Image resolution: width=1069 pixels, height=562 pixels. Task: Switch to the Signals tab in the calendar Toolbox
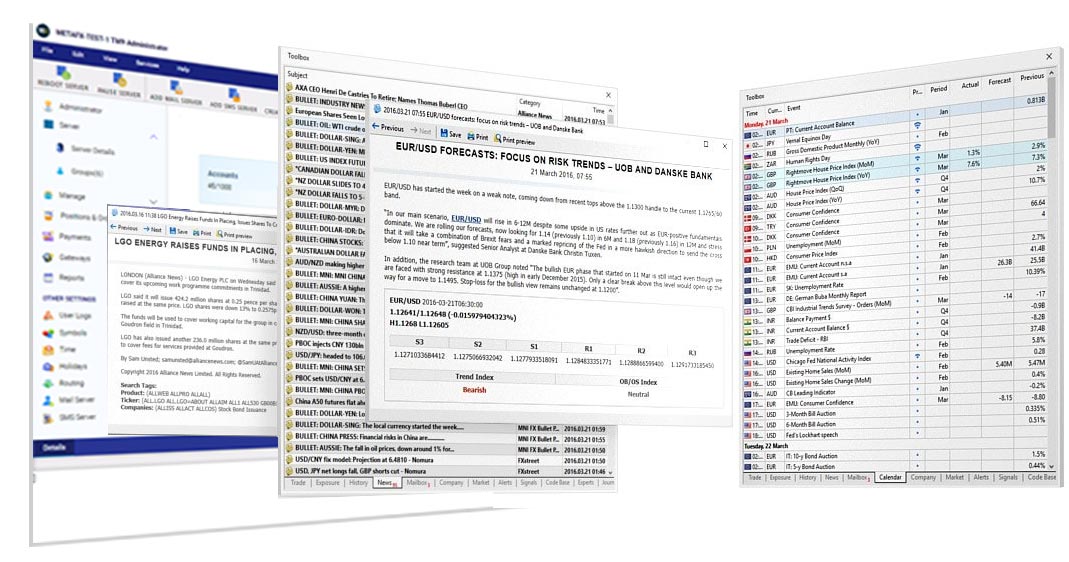[x=1008, y=477]
